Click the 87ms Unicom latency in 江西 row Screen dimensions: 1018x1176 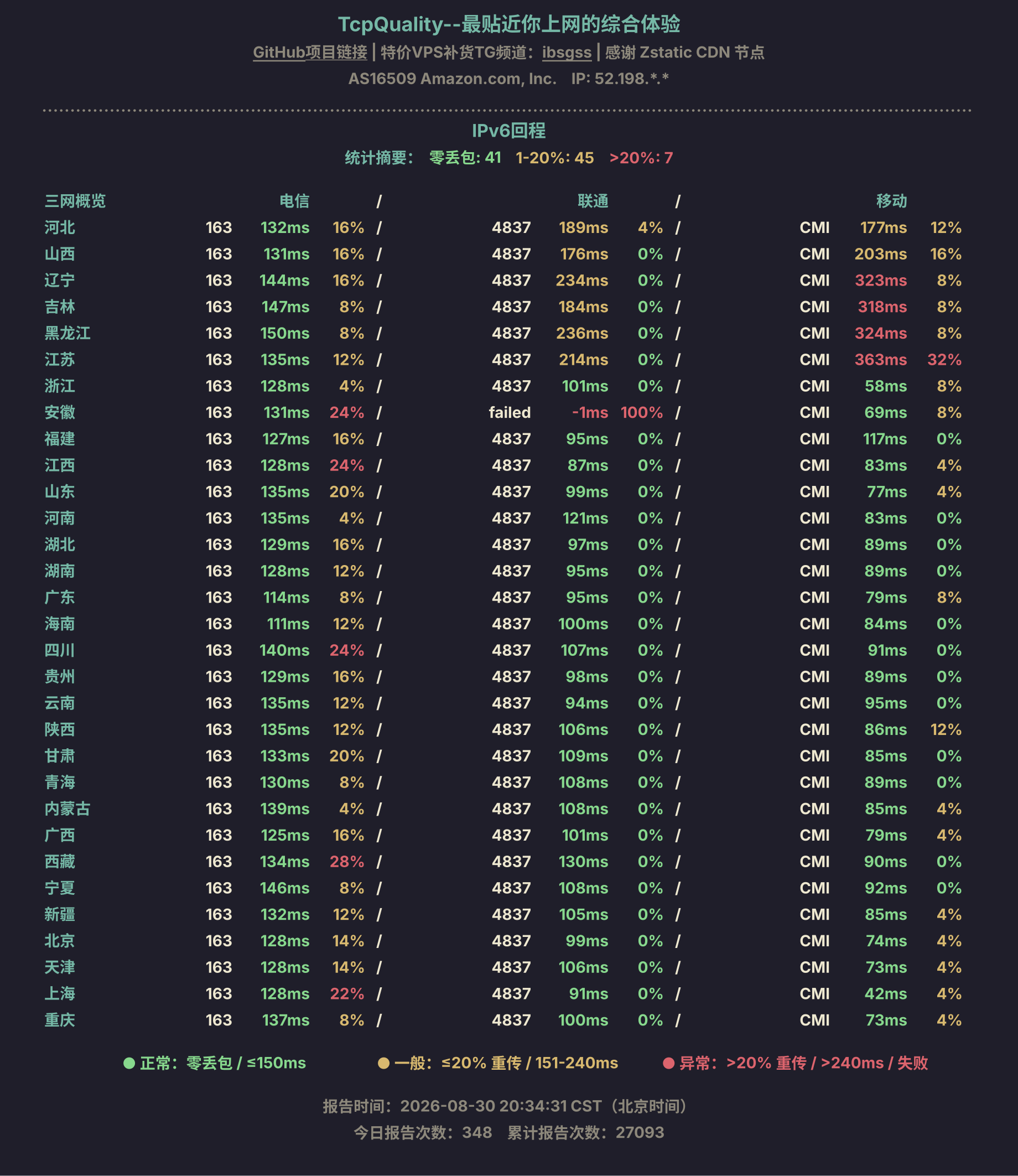(588, 465)
